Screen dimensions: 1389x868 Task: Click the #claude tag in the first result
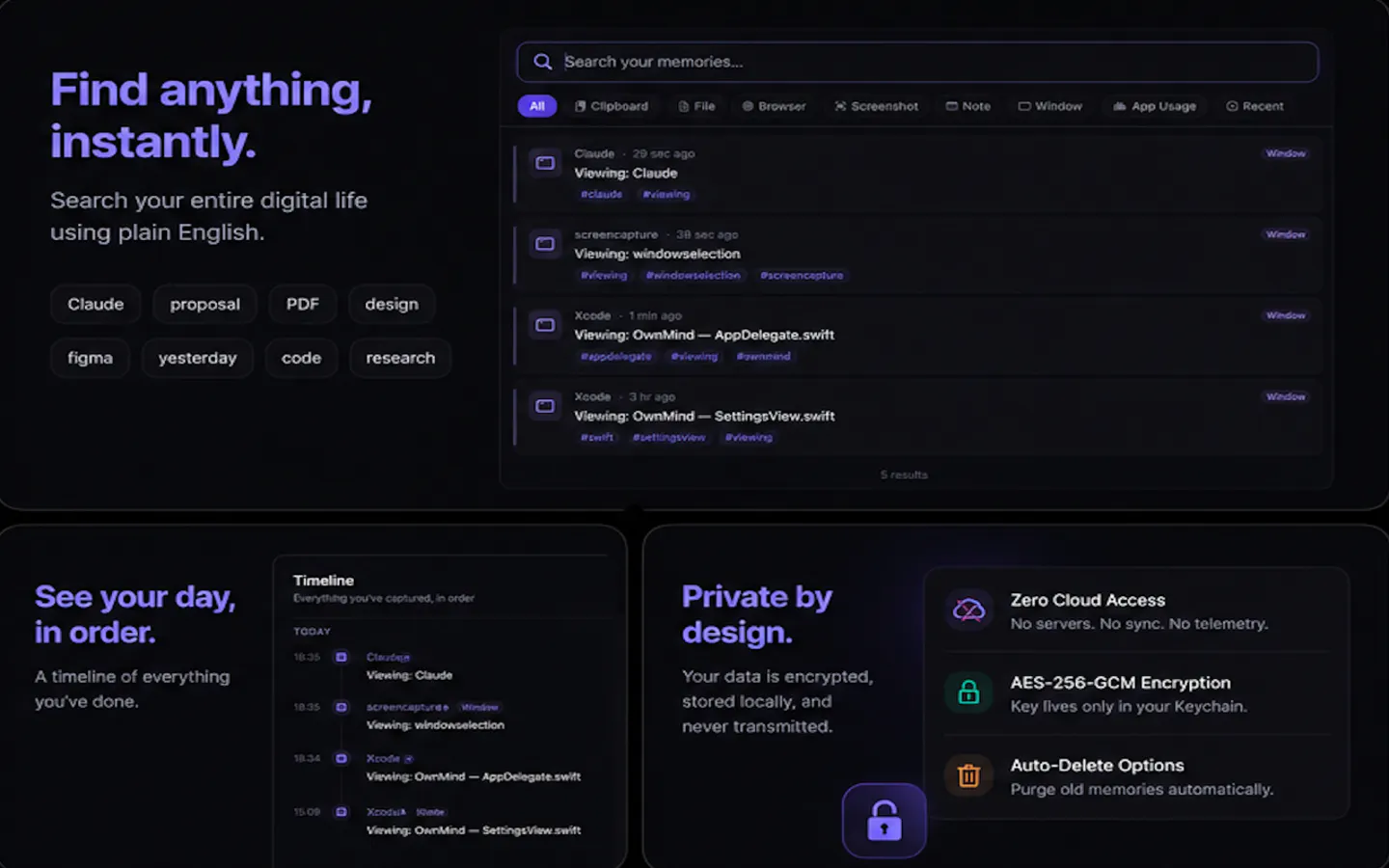tap(601, 194)
